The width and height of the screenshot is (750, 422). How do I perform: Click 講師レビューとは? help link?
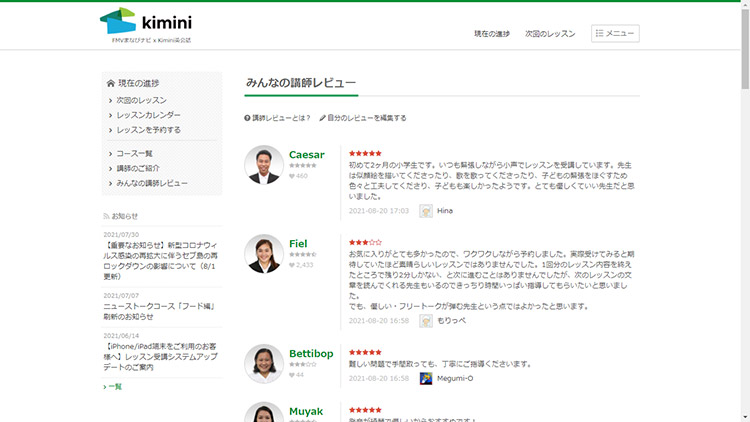coord(281,118)
